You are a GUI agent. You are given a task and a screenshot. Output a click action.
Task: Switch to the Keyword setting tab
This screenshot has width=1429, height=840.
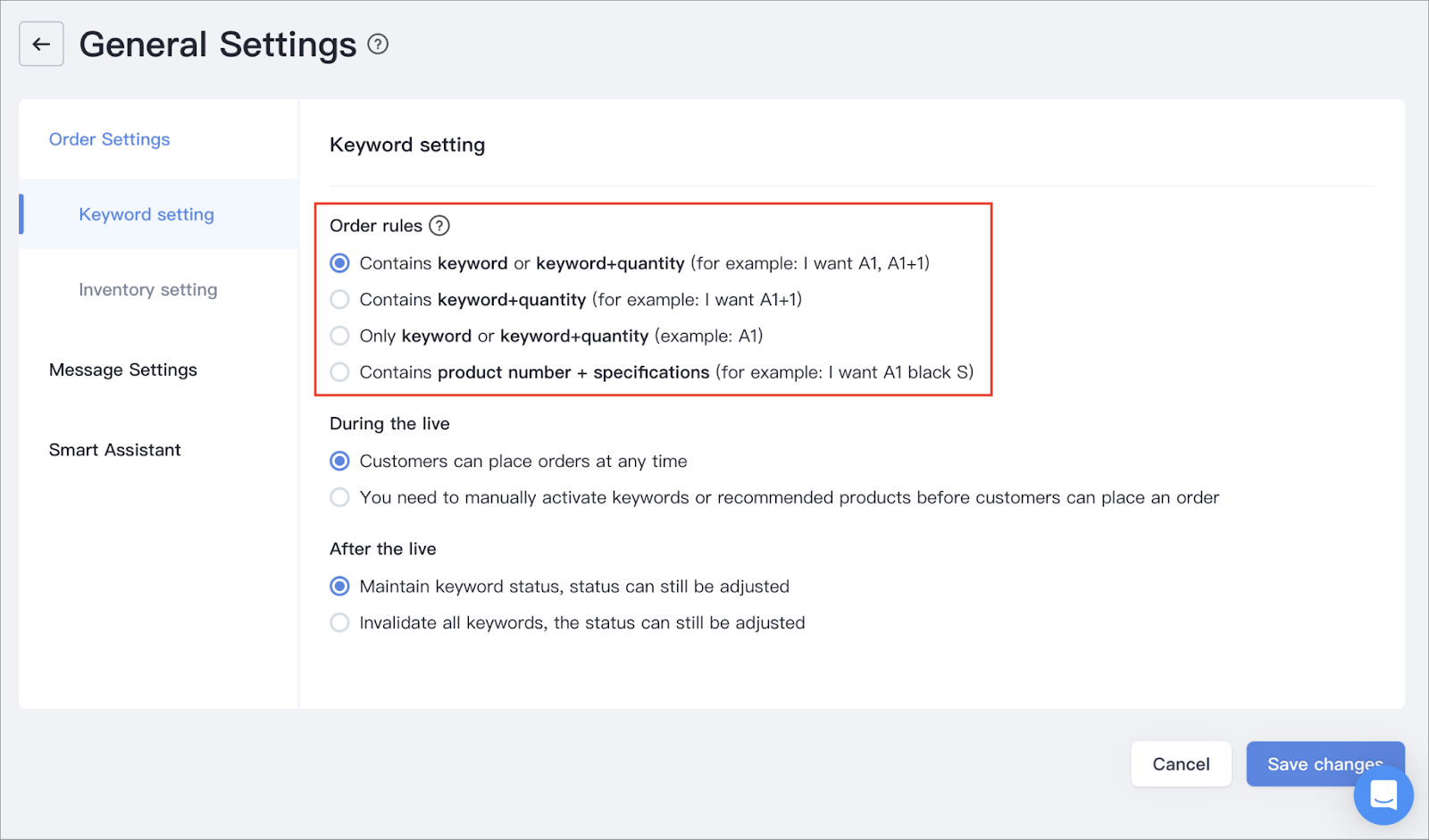(x=146, y=214)
